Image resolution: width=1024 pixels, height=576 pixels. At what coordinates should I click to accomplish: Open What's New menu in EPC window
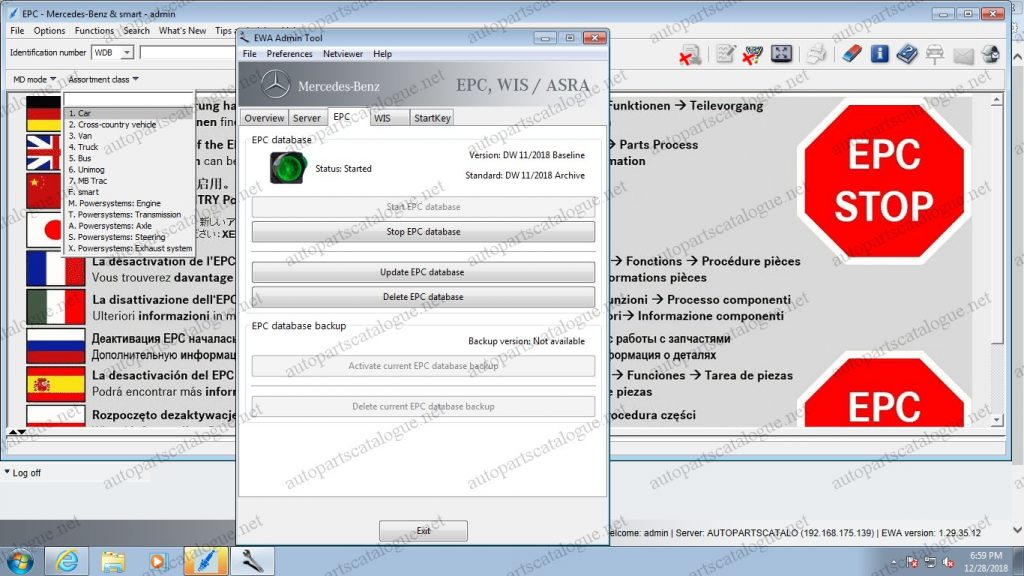182,30
